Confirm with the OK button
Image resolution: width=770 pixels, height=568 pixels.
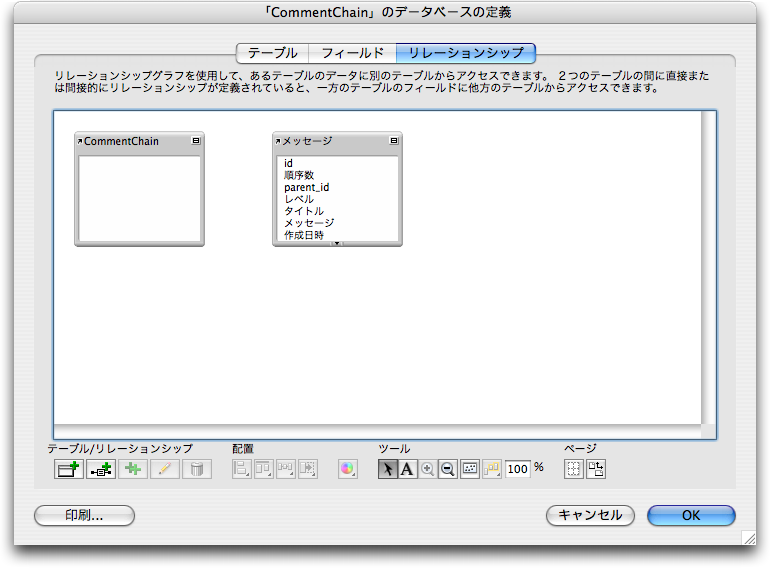pos(691,515)
